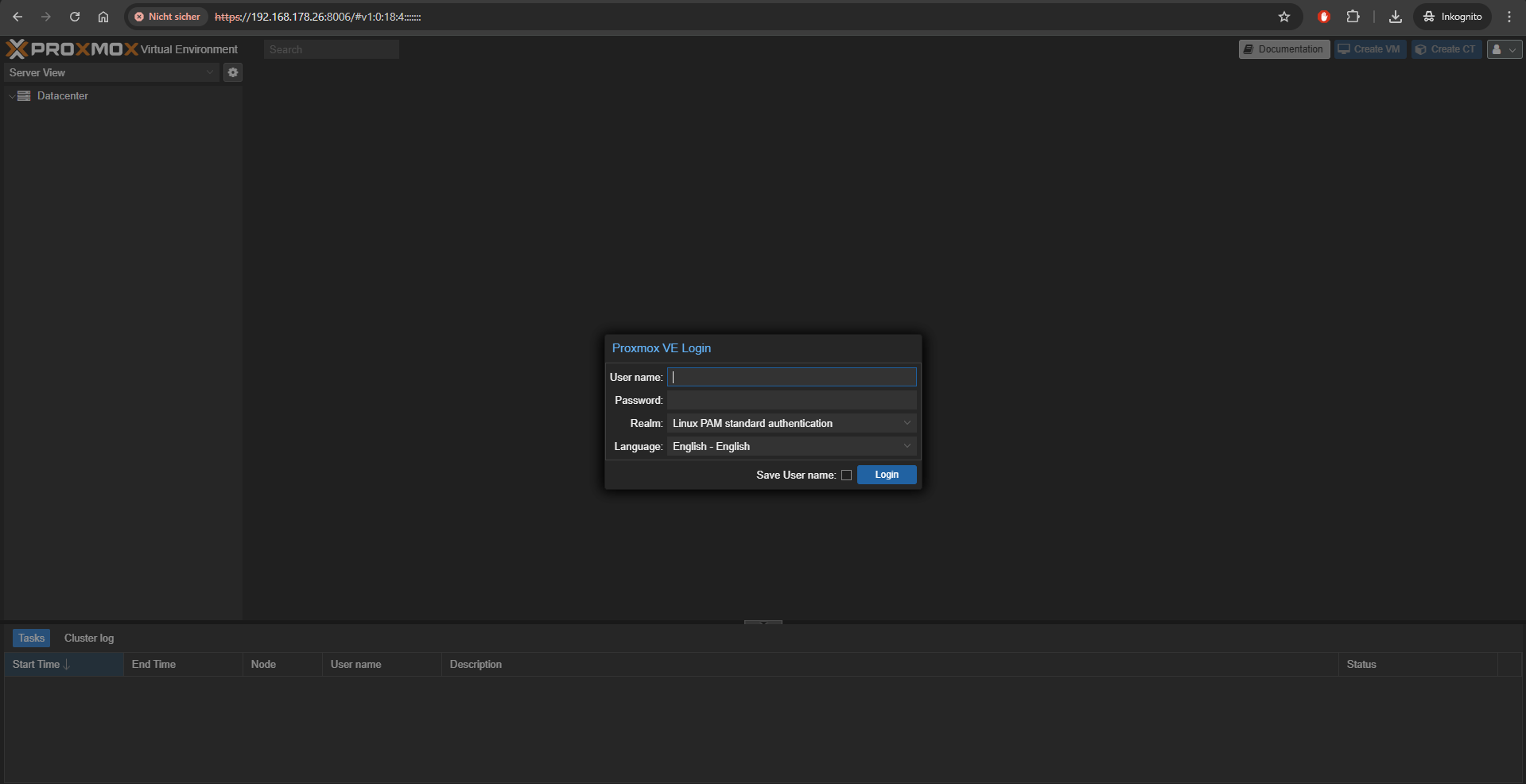Switch to the Tasks tab
1526x784 pixels.
[x=31, y=638]
